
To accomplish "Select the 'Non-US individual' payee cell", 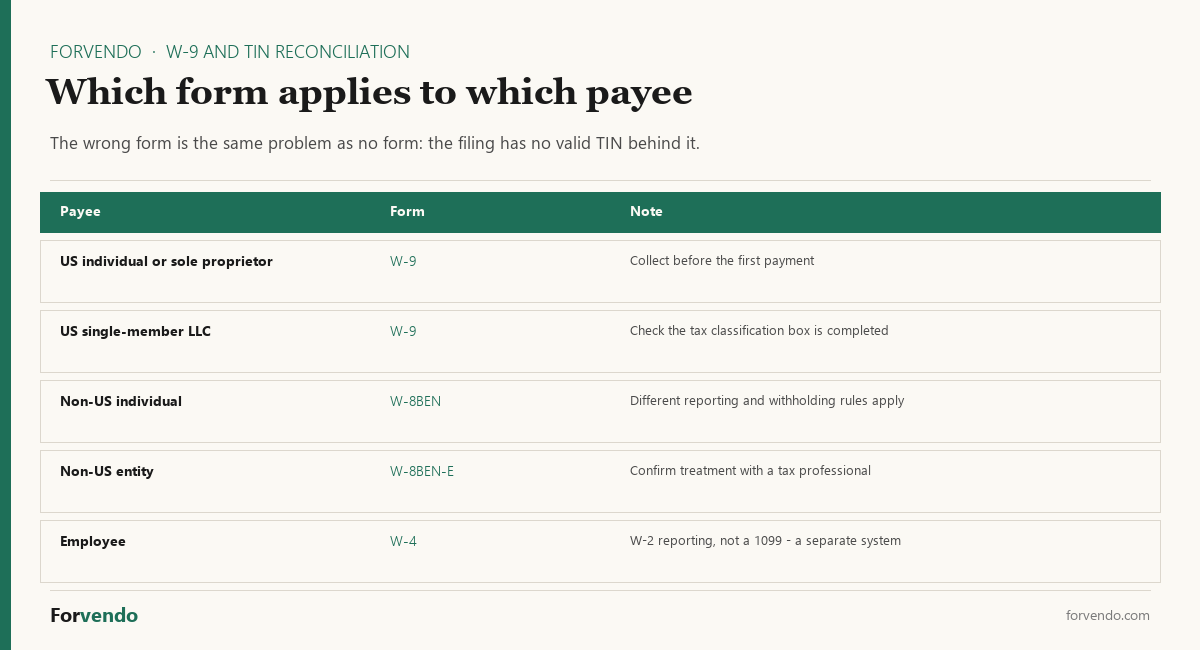I will [121, 401].
